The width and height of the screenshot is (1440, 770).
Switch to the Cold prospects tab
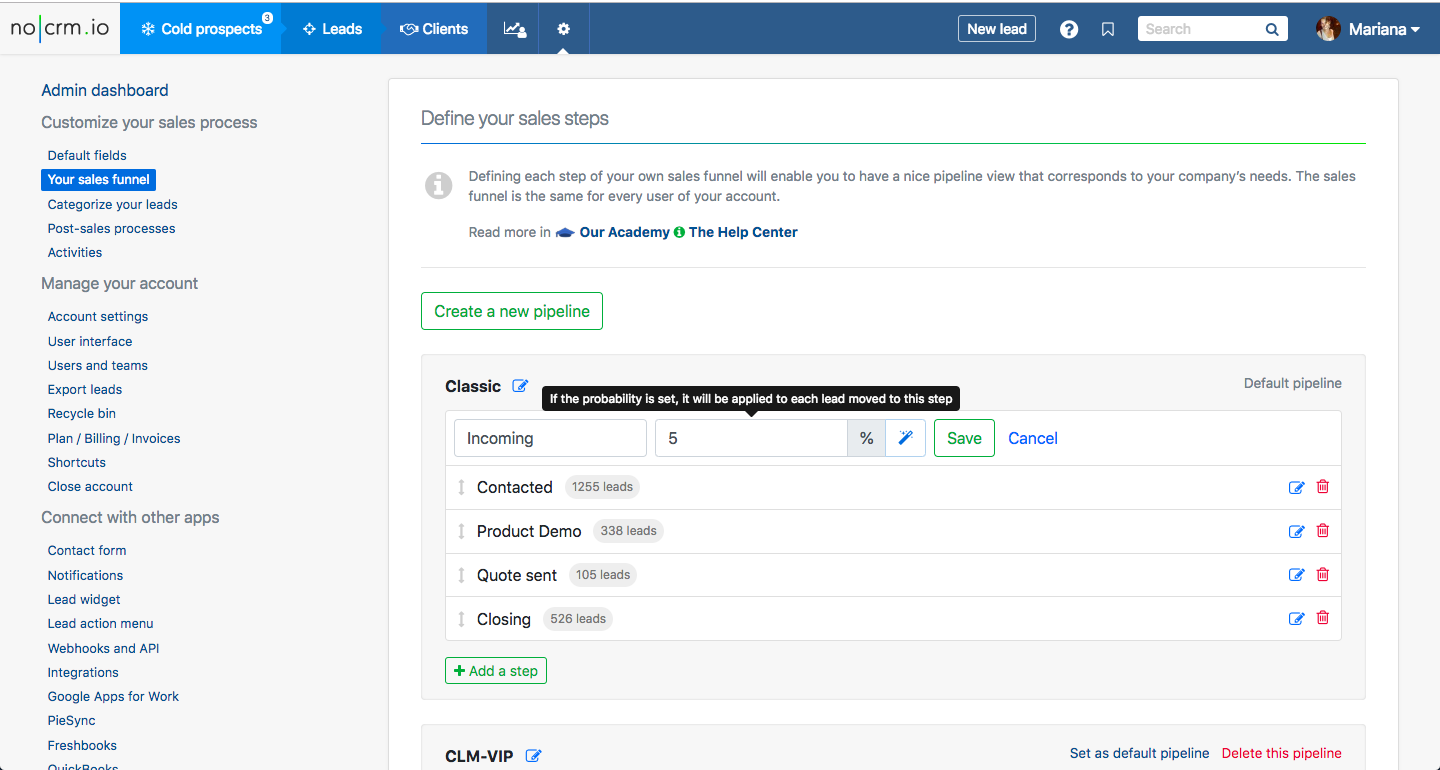click(201, 29)
